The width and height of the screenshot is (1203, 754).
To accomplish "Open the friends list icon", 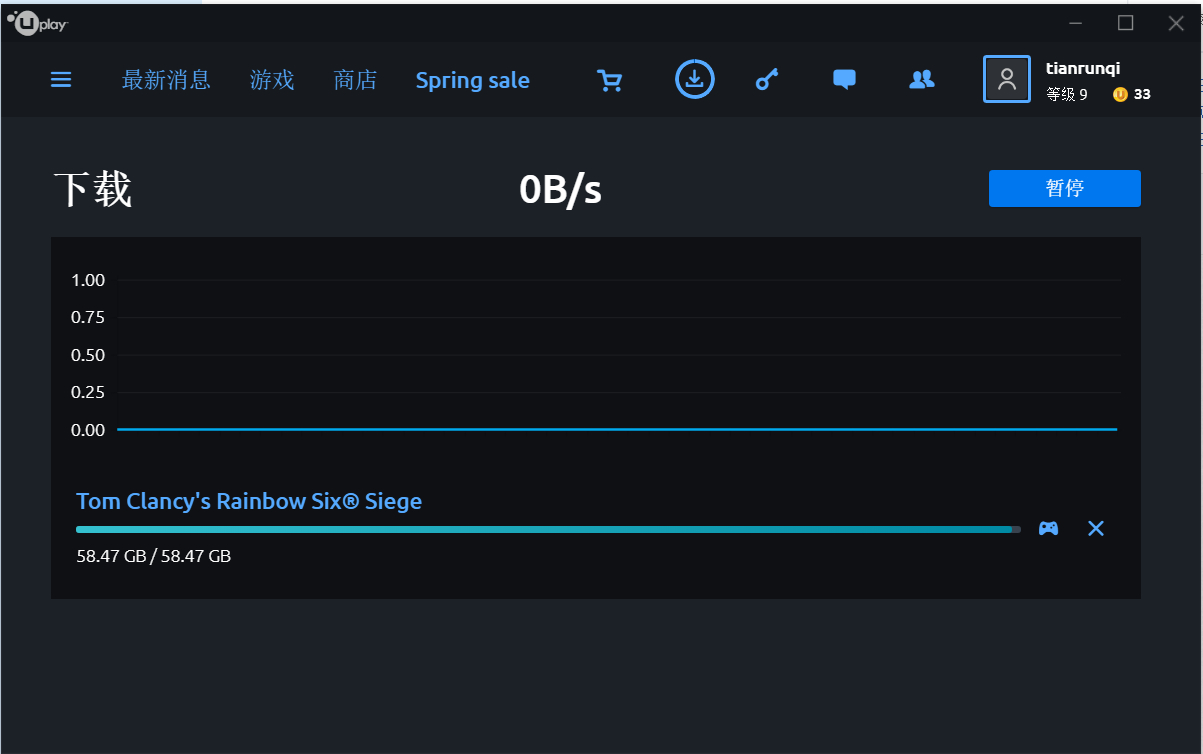I will [921, 79].
